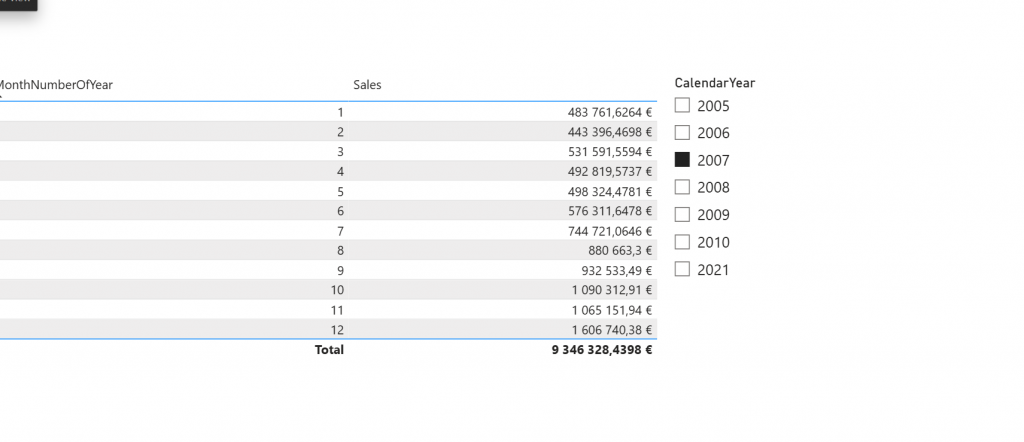Select month 12 row number cell
The width and height of the screenshot is (1024, 442).
click(x=339, y=329)
